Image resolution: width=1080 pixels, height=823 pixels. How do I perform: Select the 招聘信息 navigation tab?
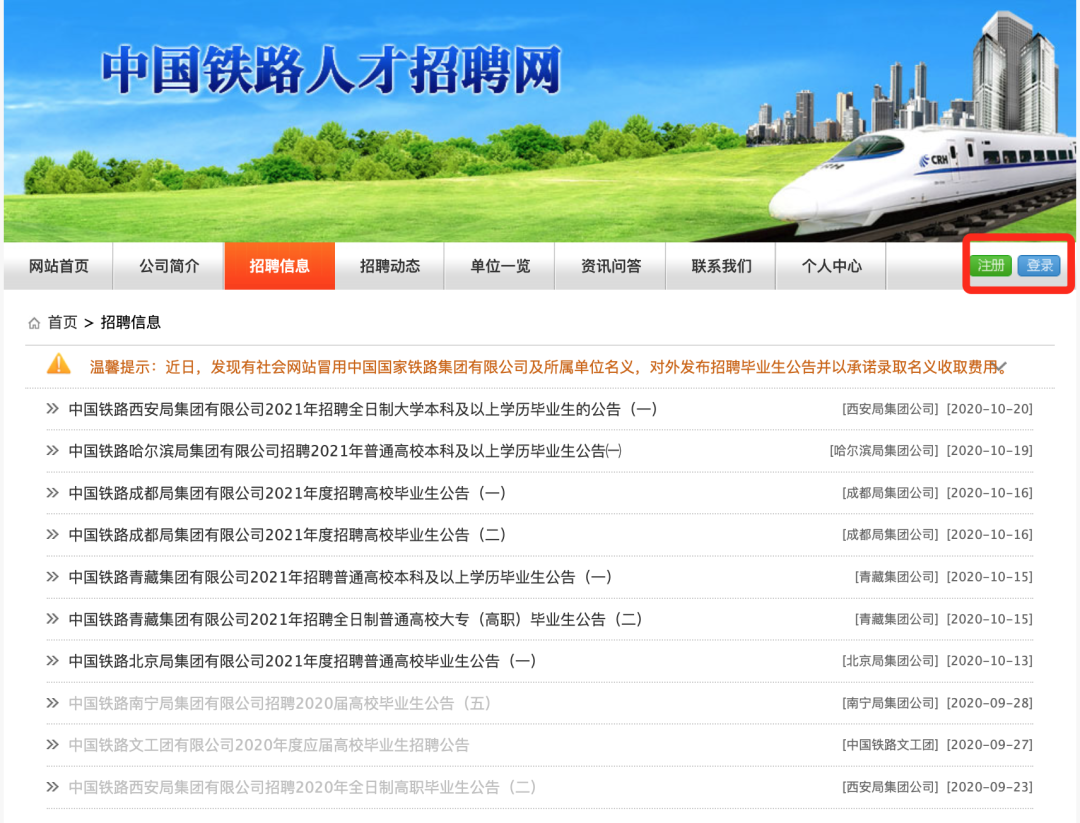point(280,266)
